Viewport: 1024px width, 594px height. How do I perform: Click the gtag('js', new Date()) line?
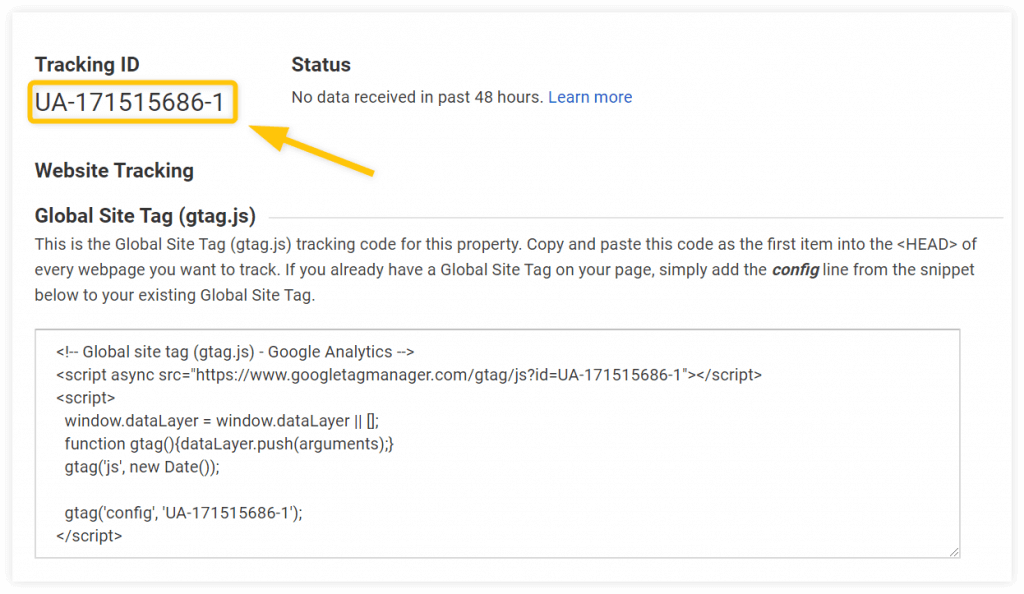pyautogui.click(x=140, y=466)
